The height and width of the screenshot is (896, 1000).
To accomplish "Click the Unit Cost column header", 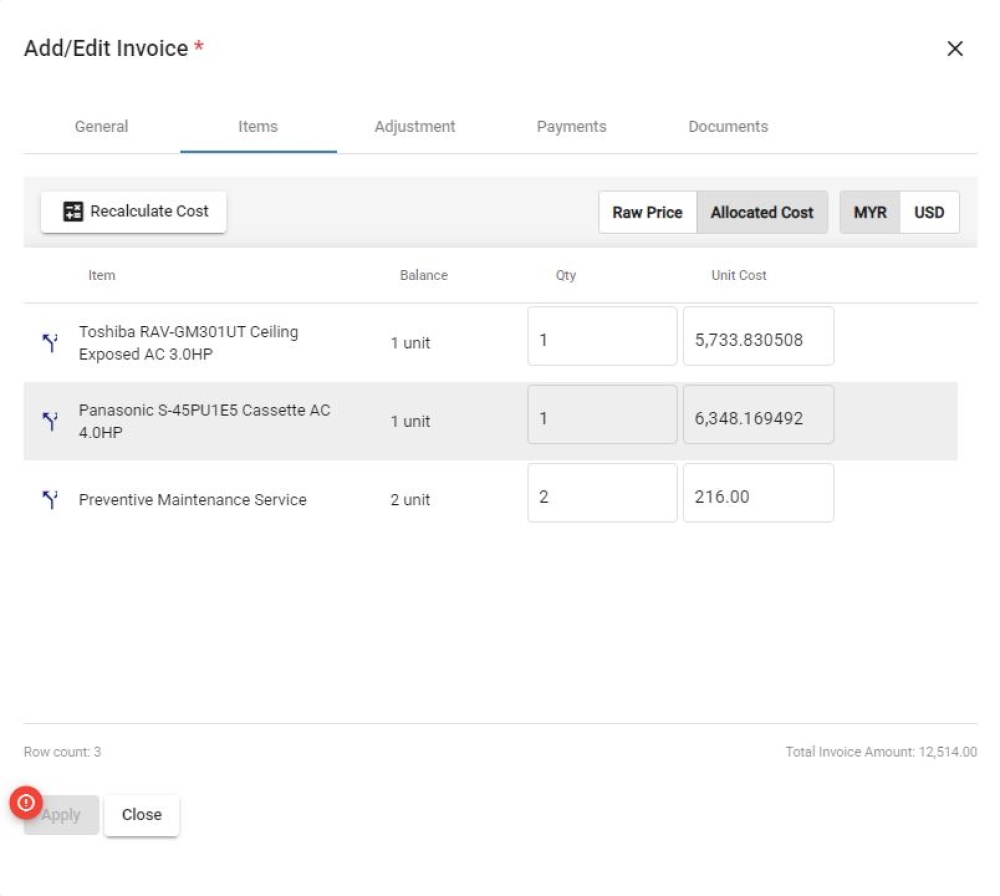I will tap(739, 275).
